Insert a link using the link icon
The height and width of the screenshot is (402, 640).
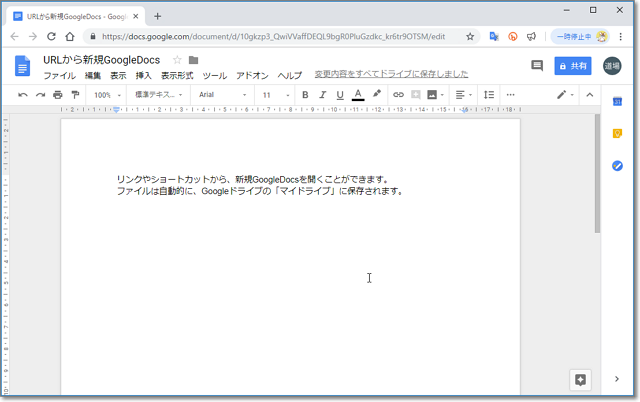click(x=398, y=95)
